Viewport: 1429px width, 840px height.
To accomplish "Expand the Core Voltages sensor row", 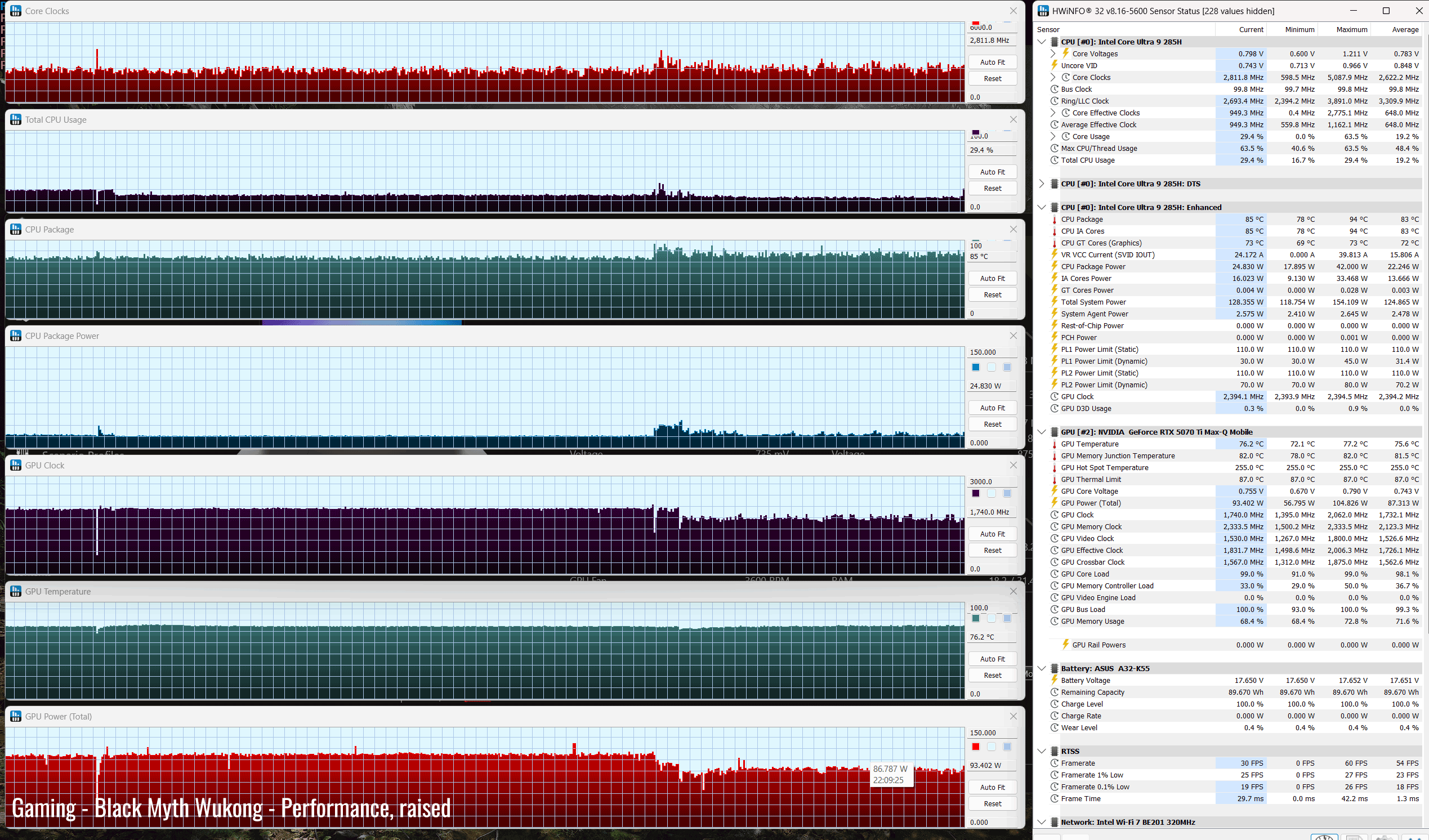I will pyautogui.click(x=1053, y=54).
